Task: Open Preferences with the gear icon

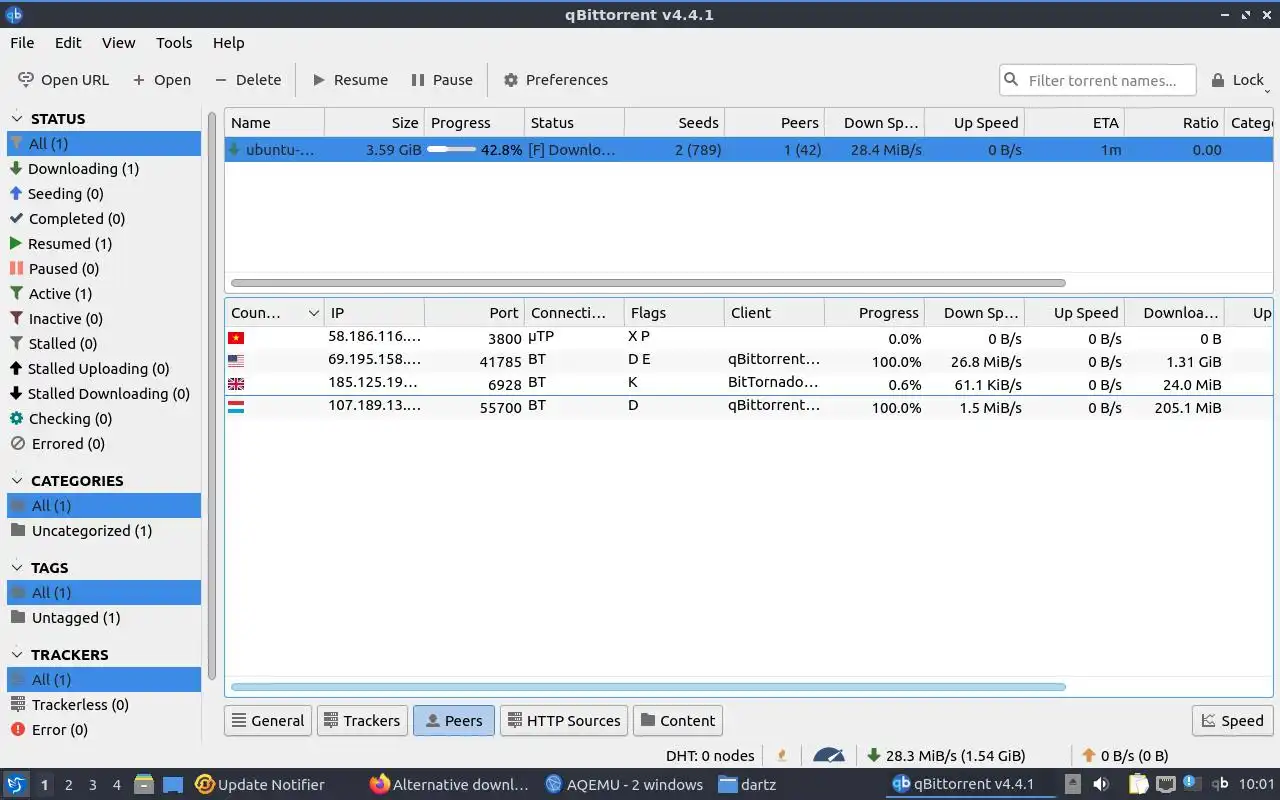Action: tap(511, 80)
